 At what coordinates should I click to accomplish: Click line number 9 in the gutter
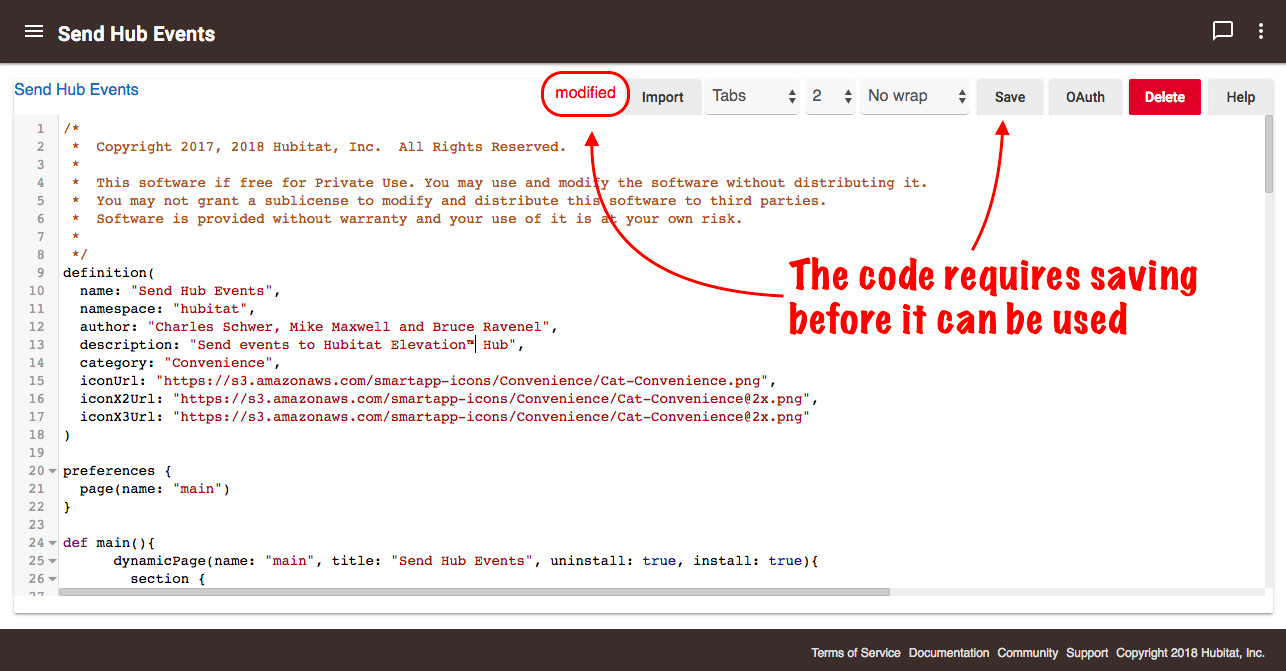41,273
